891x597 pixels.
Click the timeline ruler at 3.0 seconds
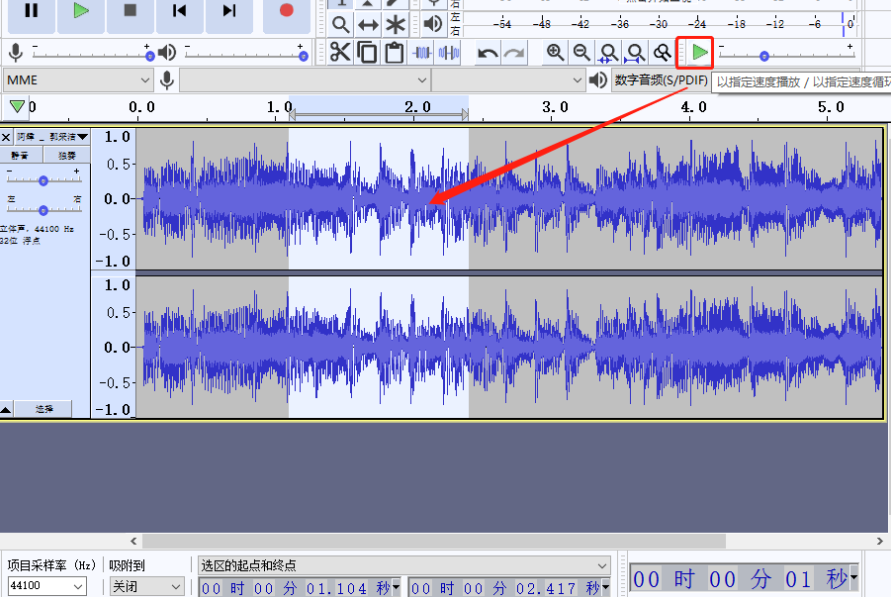coord(555,107)
